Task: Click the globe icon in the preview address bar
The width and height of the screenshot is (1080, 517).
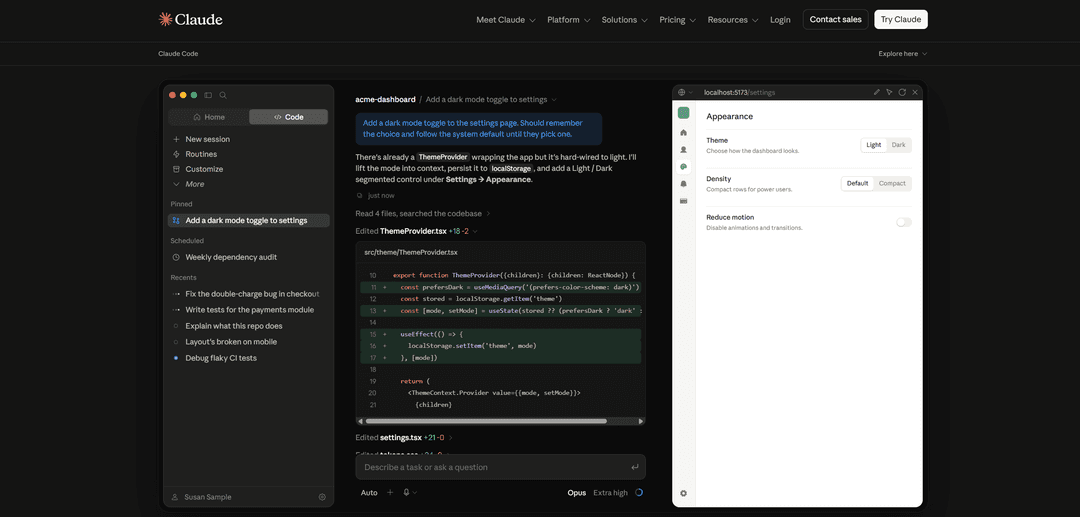Action: pyautogui.click(x=681, y=92)
